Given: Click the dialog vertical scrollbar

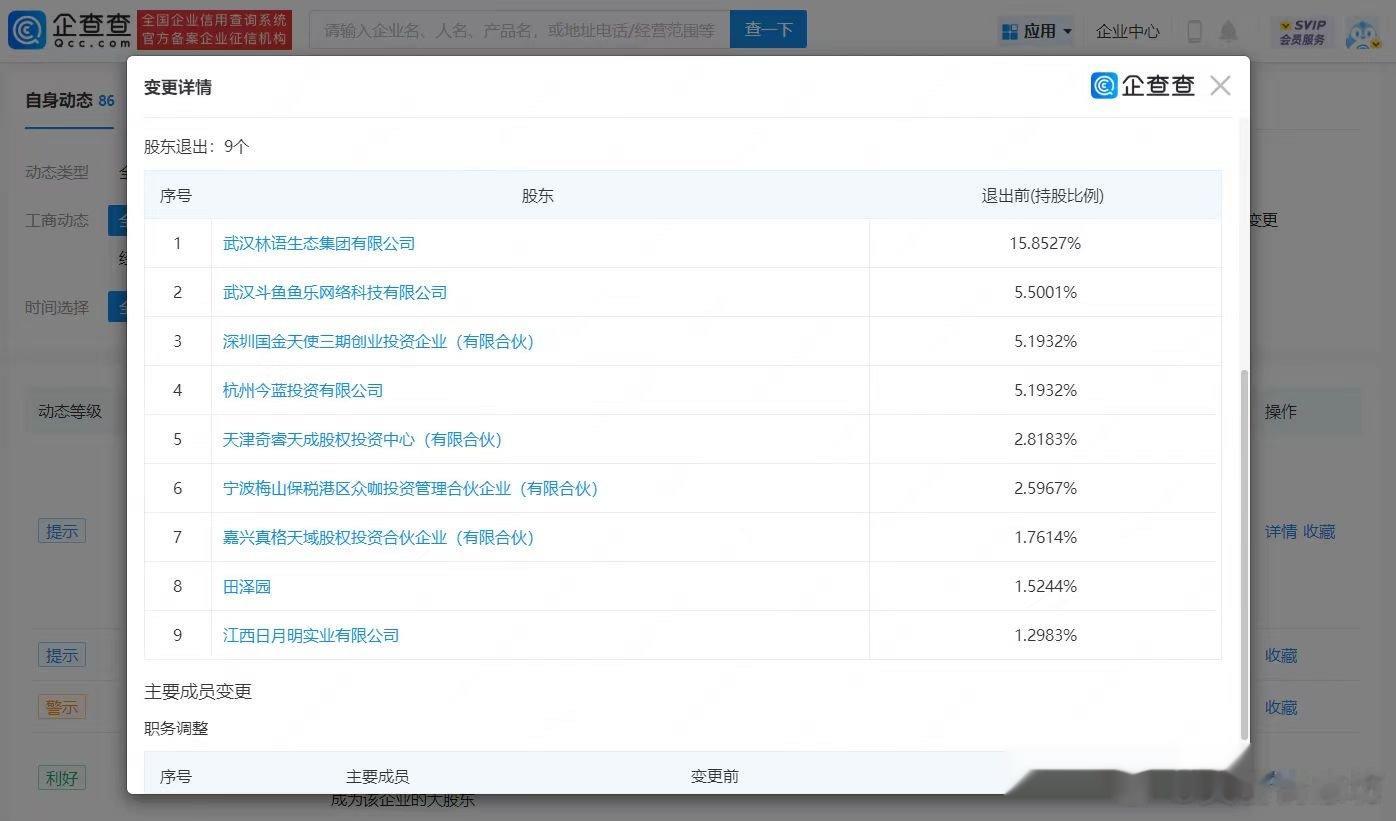Looking at the screenshot, I should 1244,555.
